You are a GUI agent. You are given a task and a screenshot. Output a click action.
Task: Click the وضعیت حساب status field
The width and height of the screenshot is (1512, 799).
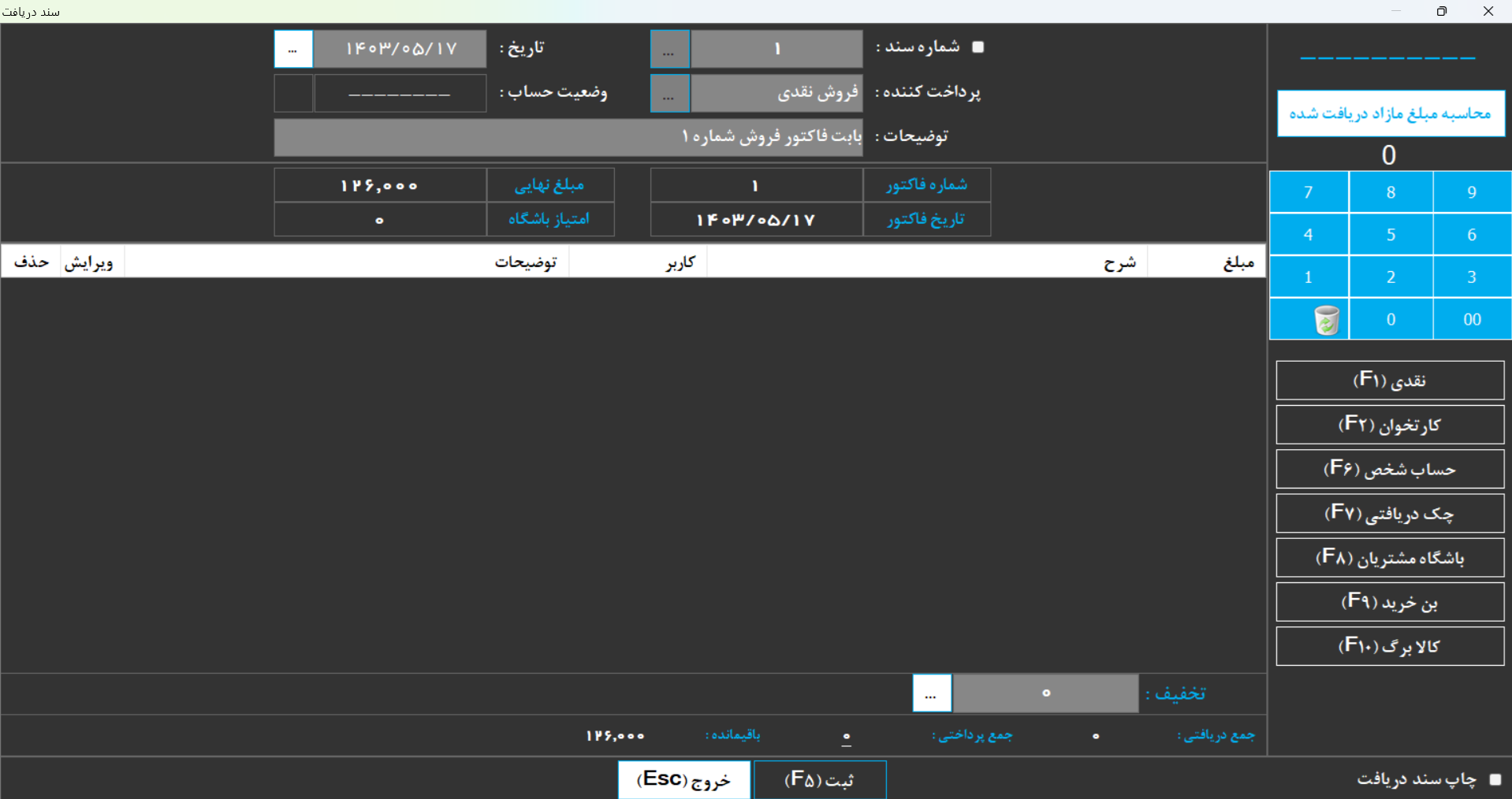(400, 94)
